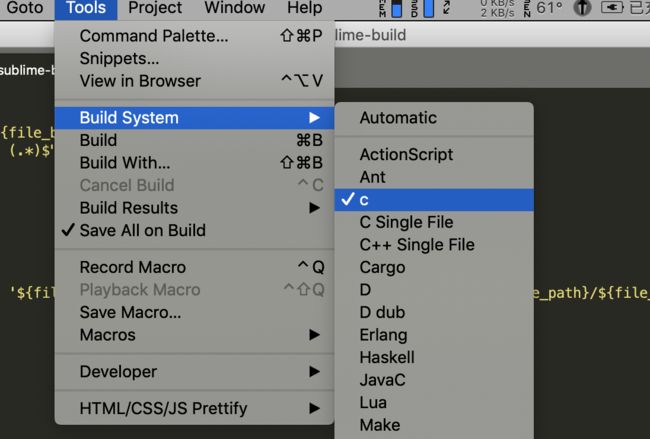Select Command Palette... menu entry
Screen dimensions: 650x439
point(194,36)
